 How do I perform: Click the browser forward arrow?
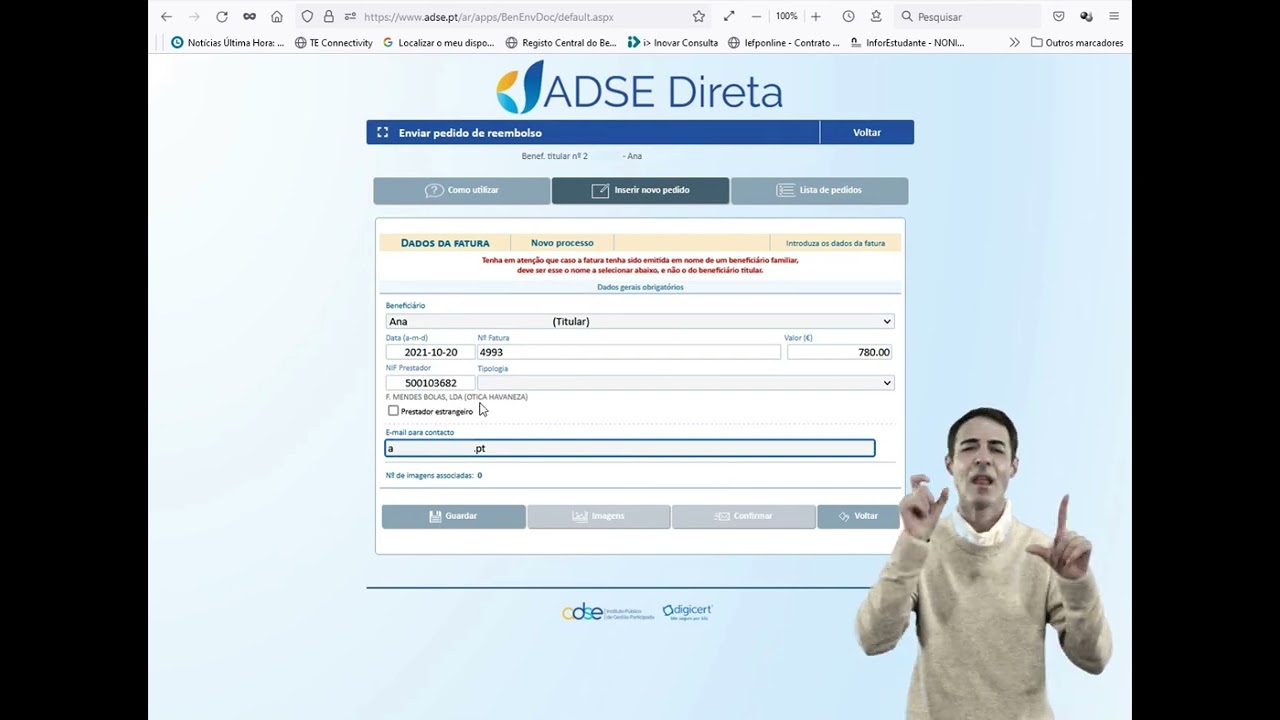tap(194, 17)
